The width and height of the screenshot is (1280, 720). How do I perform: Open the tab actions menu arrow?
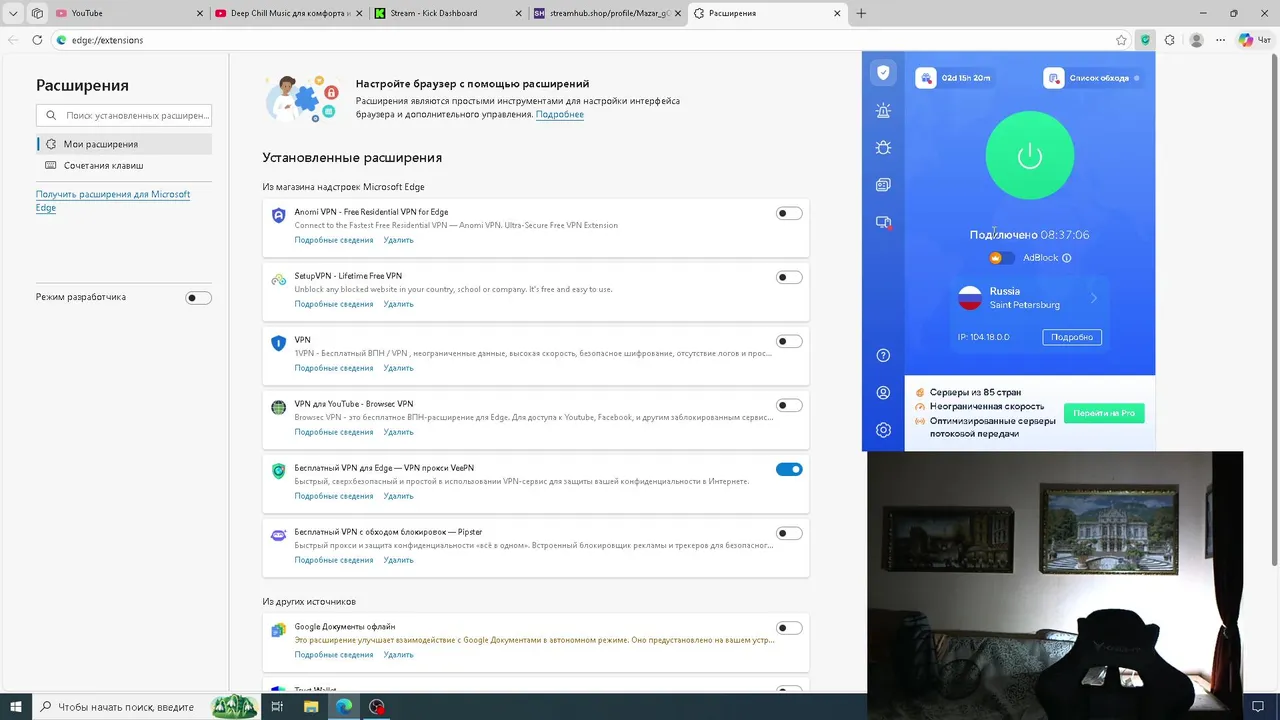coord(13,13)
